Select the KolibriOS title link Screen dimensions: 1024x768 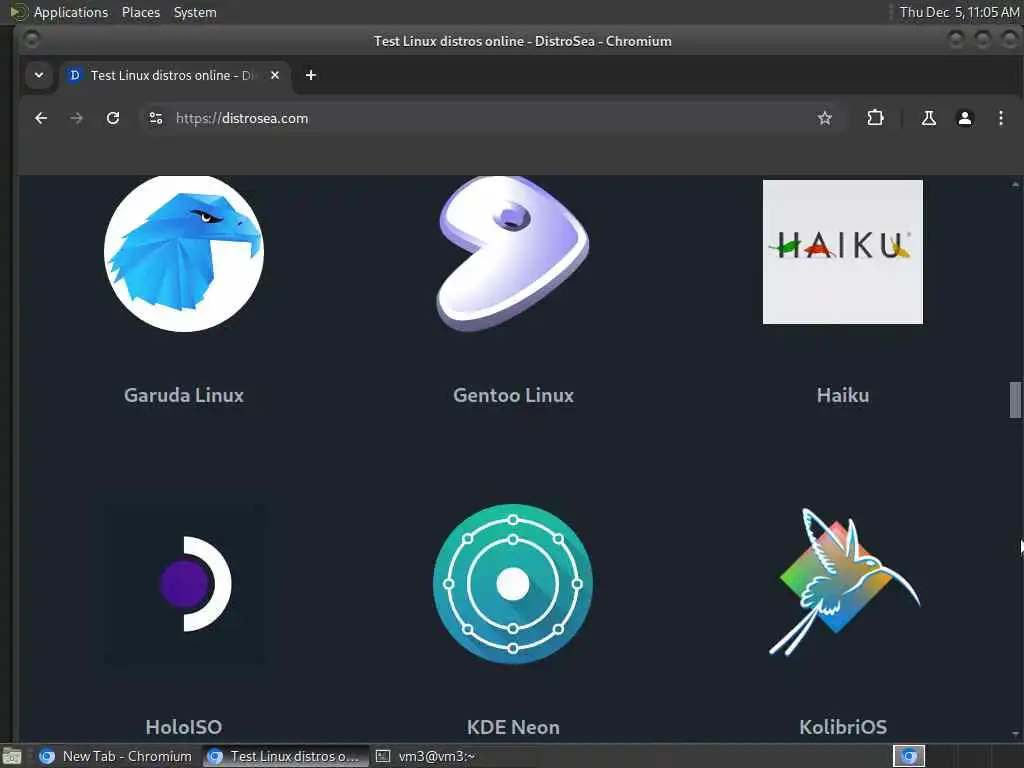[x=842, y=727]
